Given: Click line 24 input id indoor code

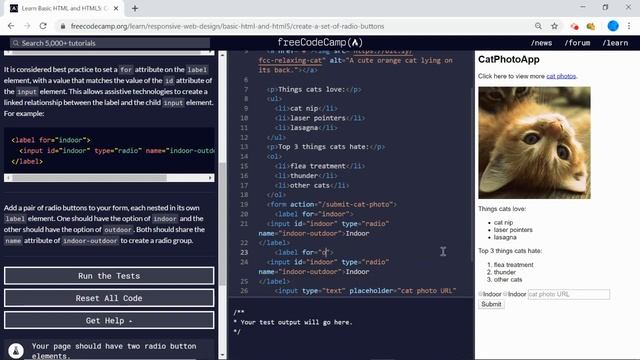Looking at the screenshot, I should [x=328, y=262].
